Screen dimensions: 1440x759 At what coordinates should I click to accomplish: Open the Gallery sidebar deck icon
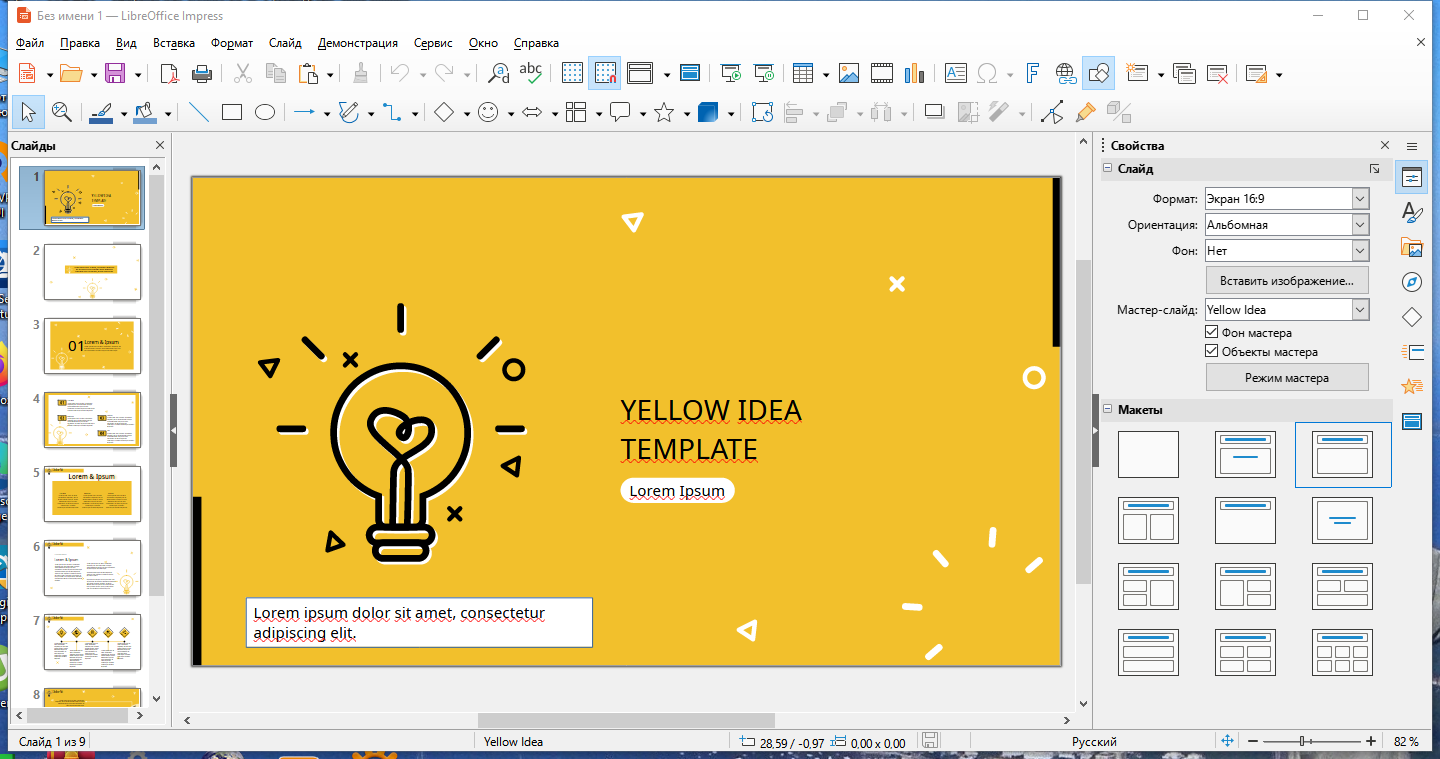[x=1412, y=247]
